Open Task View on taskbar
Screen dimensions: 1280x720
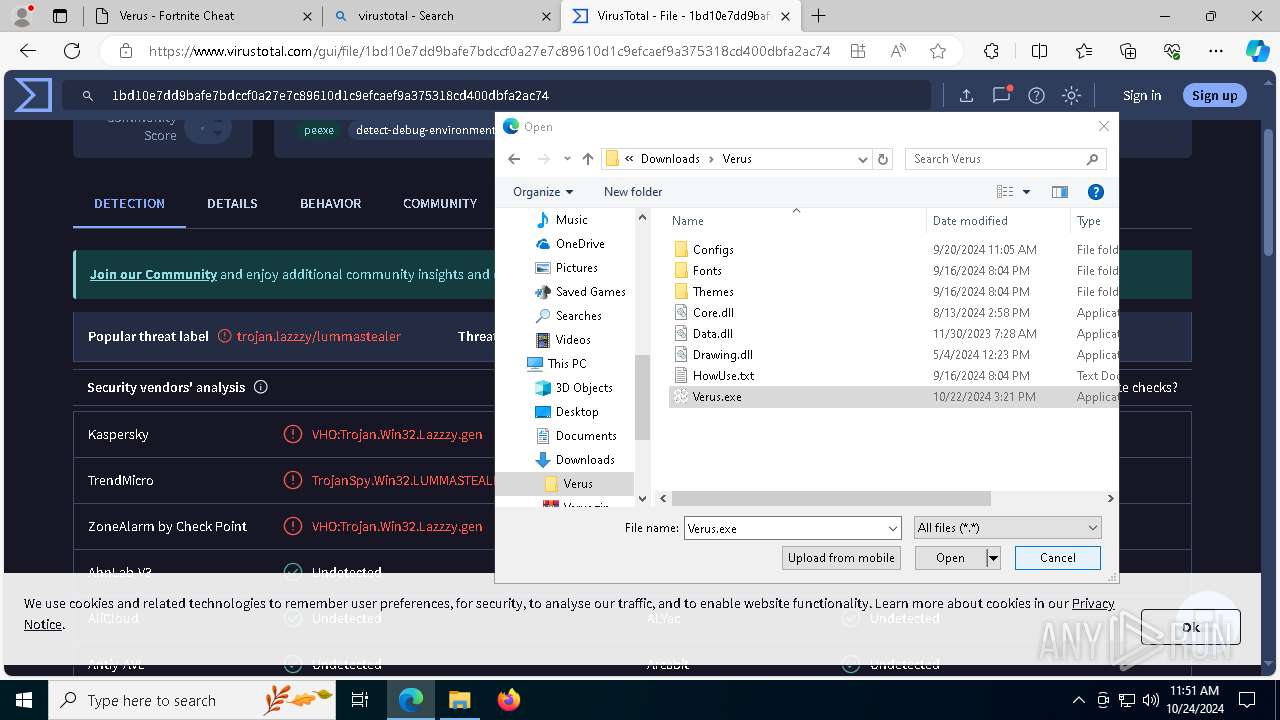coord(360,700)
